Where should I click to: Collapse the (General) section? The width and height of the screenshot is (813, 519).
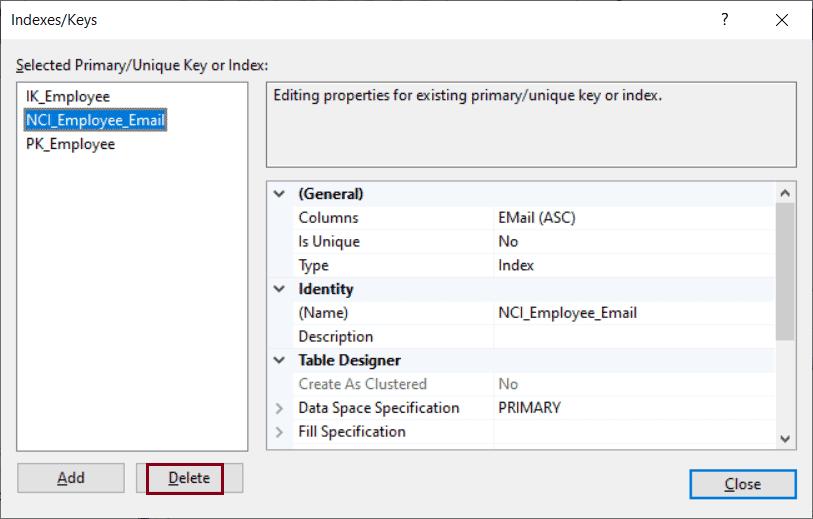point(279,194)
